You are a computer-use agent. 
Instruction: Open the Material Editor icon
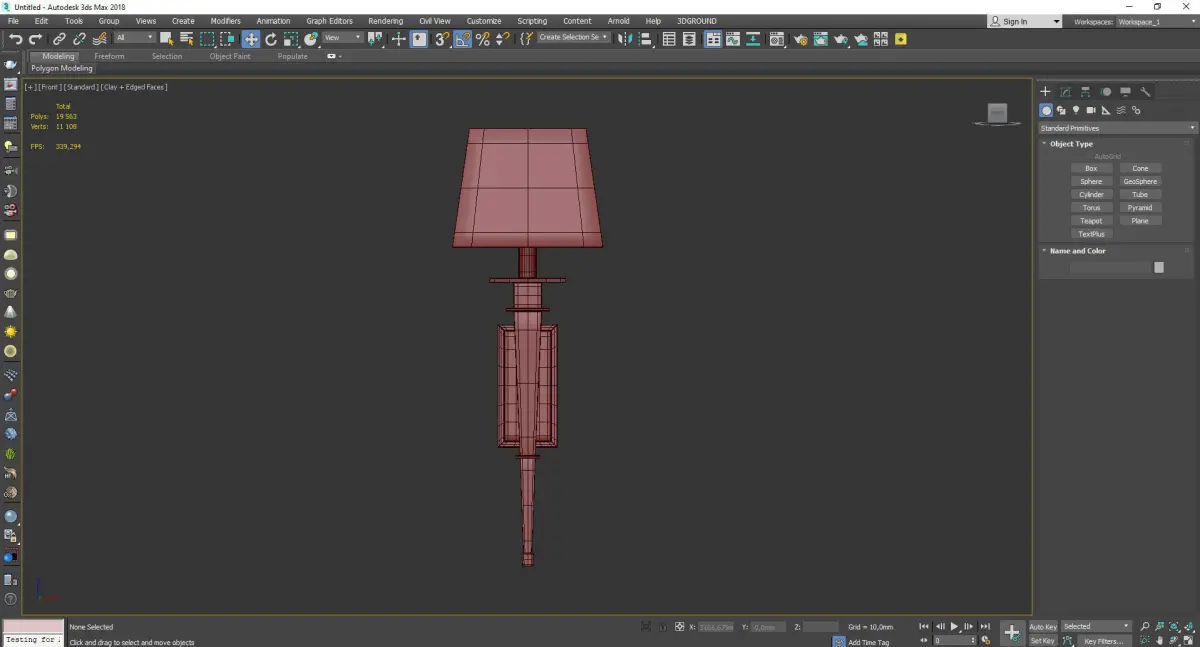pos(777,39)
